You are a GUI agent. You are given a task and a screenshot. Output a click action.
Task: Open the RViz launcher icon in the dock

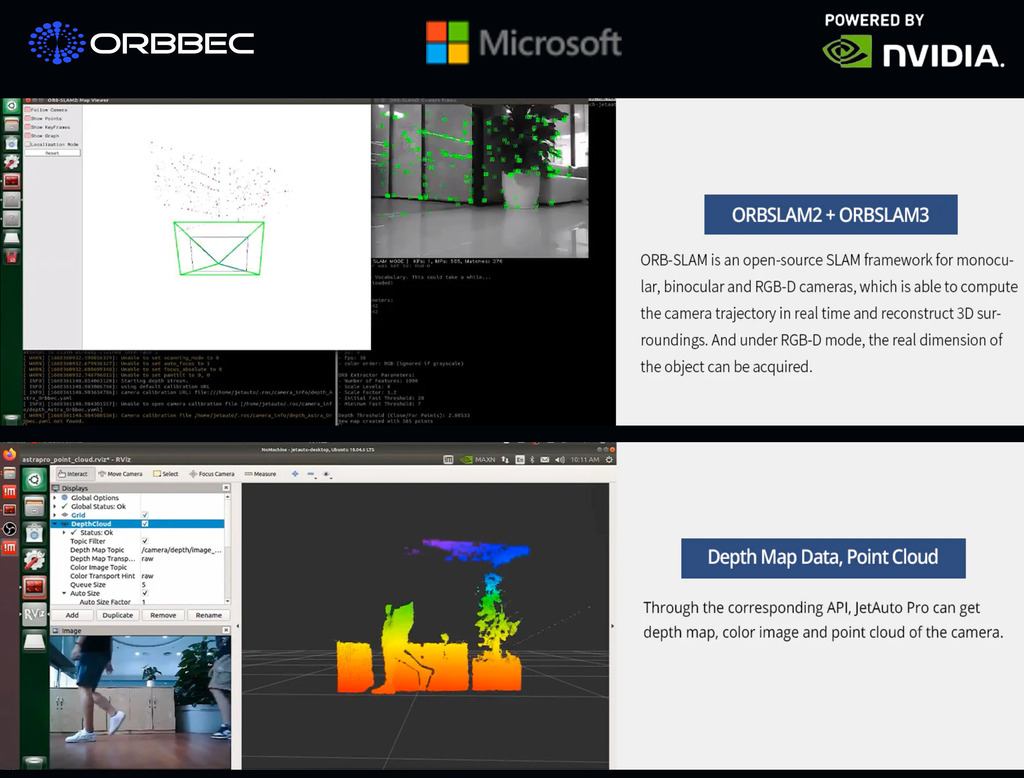point(35,614)
